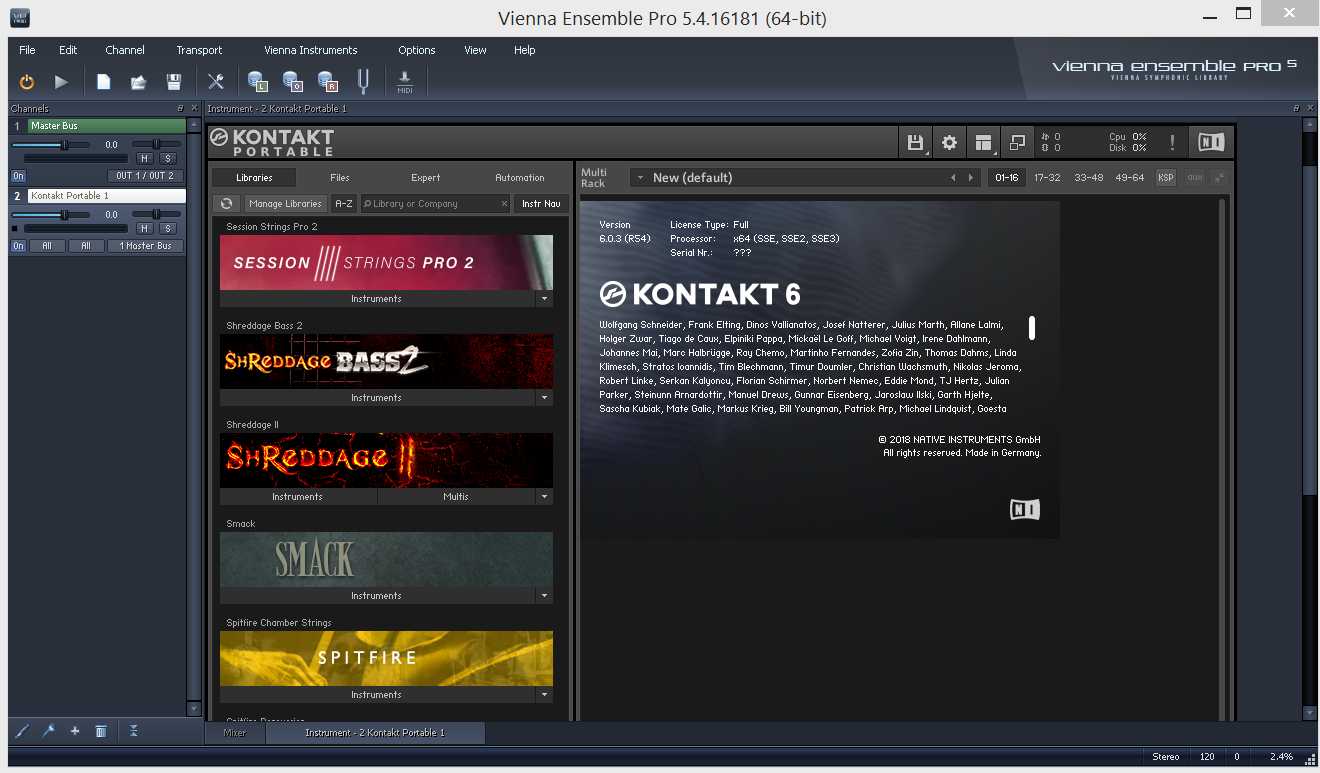The width and height of the screenshot is (1320, 773).
Task: Open the Vienna Instruments menu
Action: pyautogui.click(x=310, y=50)
